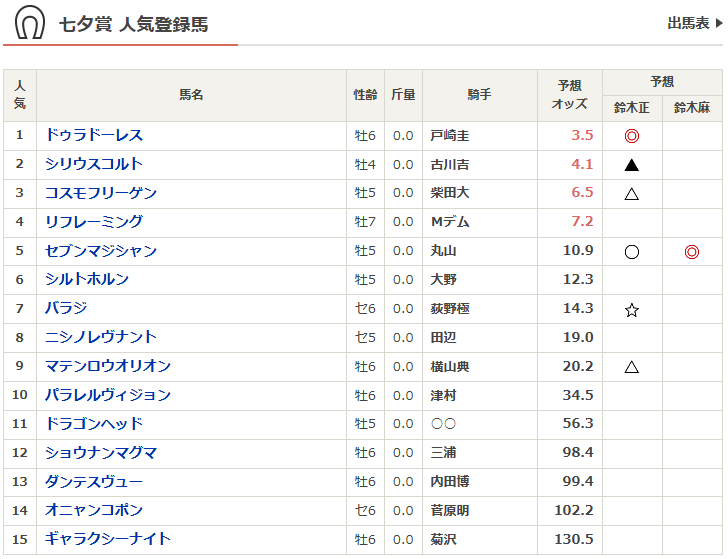Click the red double-circle mark for ドゥラドーレス

[631, 136]
